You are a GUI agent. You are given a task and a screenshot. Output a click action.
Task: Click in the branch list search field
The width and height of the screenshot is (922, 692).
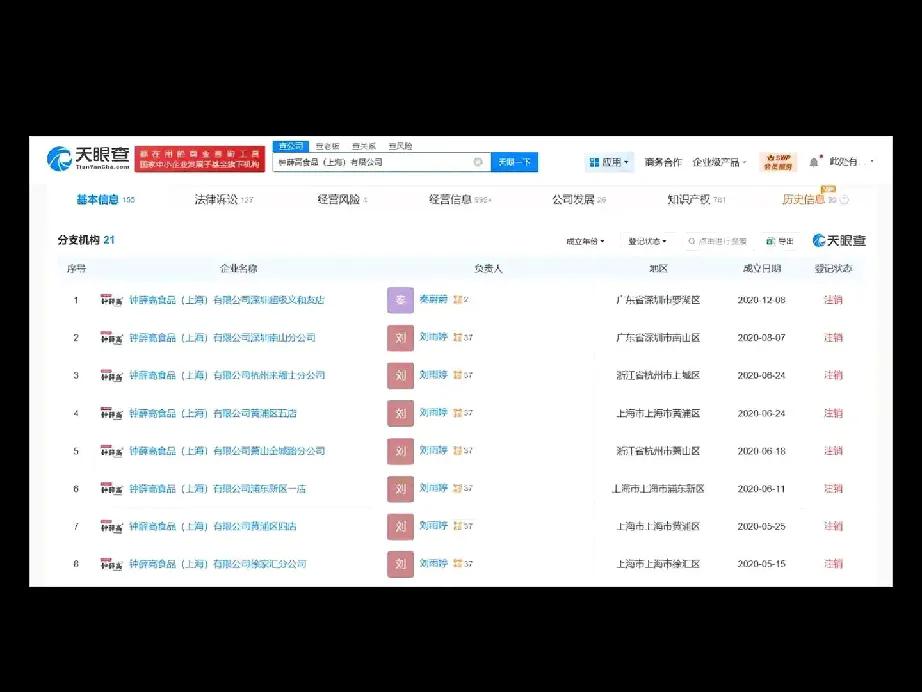click(720, 241)
